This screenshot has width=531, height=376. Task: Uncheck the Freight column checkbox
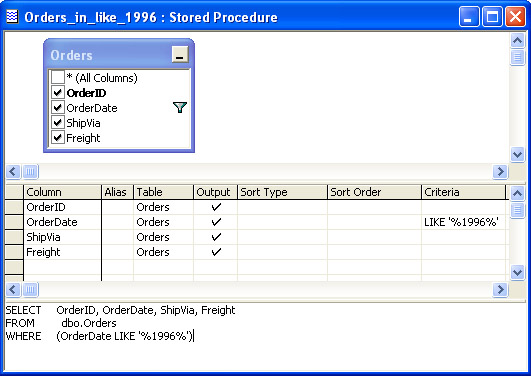(x=58, y=137)
